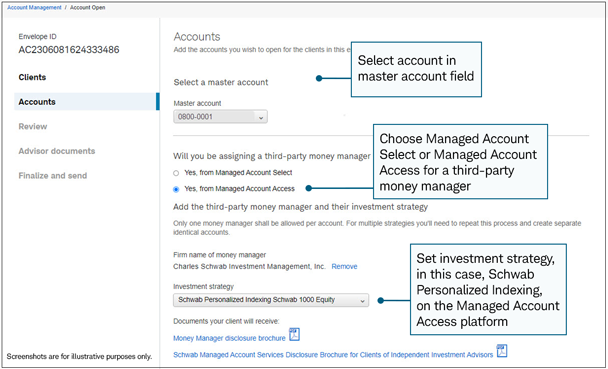The height and width of the screenshot is (369, 608).
Task: Click the Accounts page heading
Action: coord(197,36)
